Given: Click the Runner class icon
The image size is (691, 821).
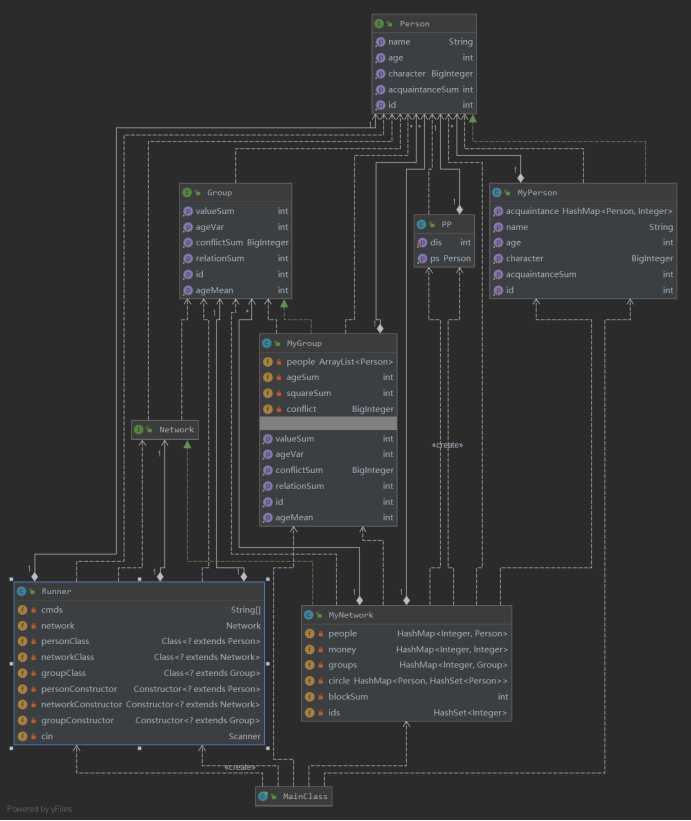Looking at the screenshot, I should [21, 591].
